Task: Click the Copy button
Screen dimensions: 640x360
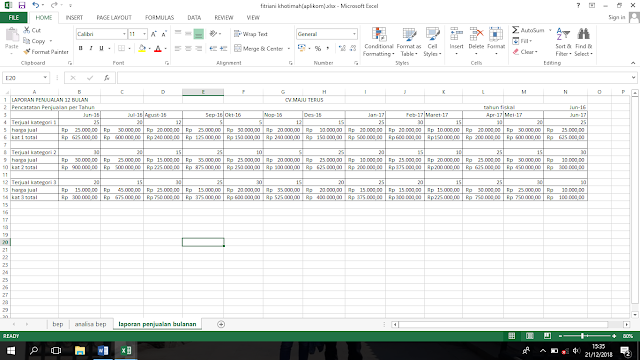Action: pyautogui.click(x=34, y=41)
